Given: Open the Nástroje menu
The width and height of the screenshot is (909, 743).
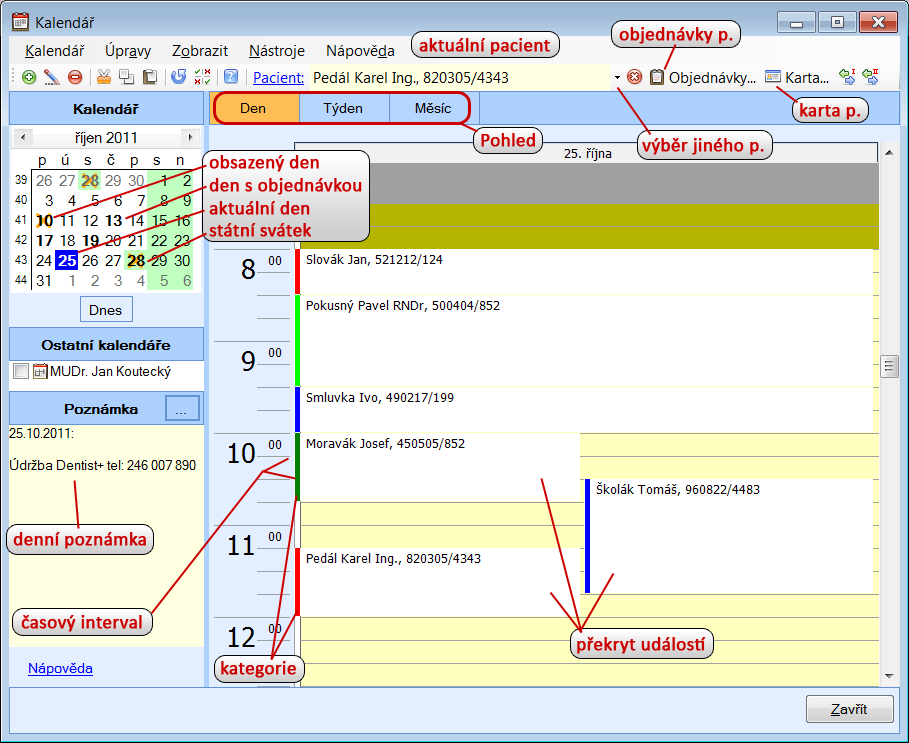Looking at the screenshot, I should [x=277, y=51].
